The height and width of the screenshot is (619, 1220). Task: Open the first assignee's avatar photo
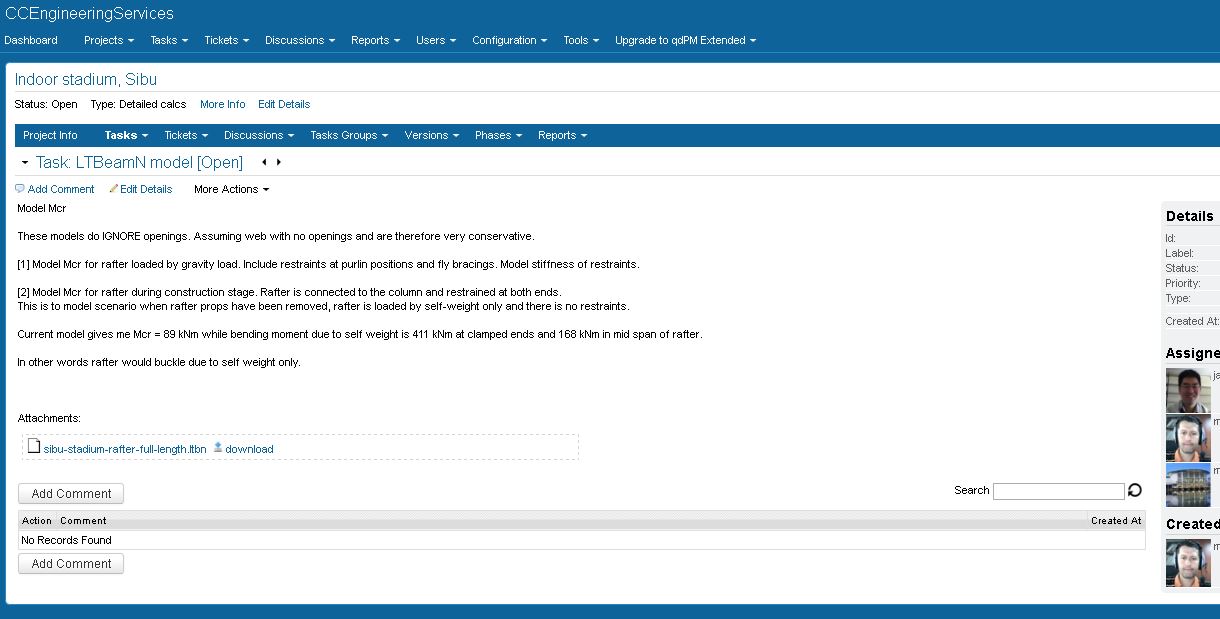[x=1188, y=391]
